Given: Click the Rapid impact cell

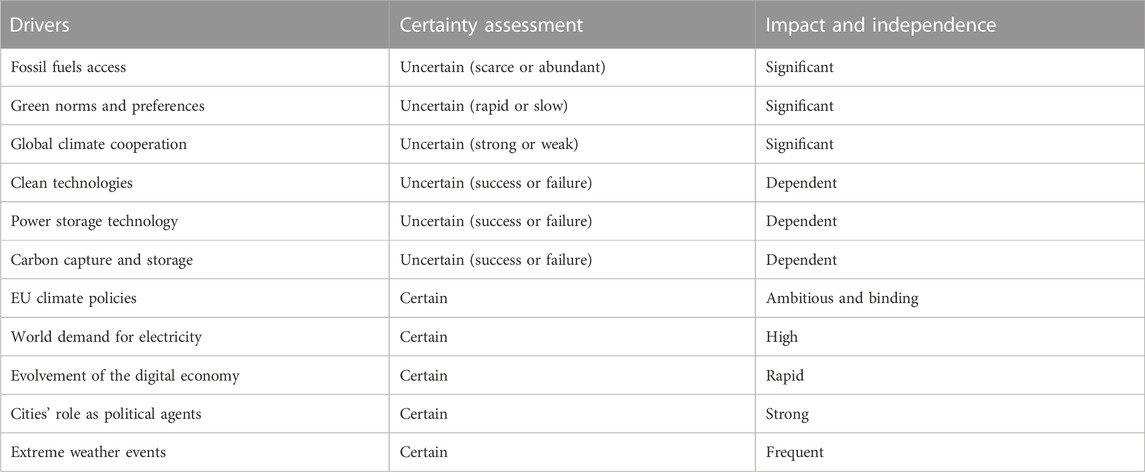Looking at the screenshot, I should tap(950, 376).
